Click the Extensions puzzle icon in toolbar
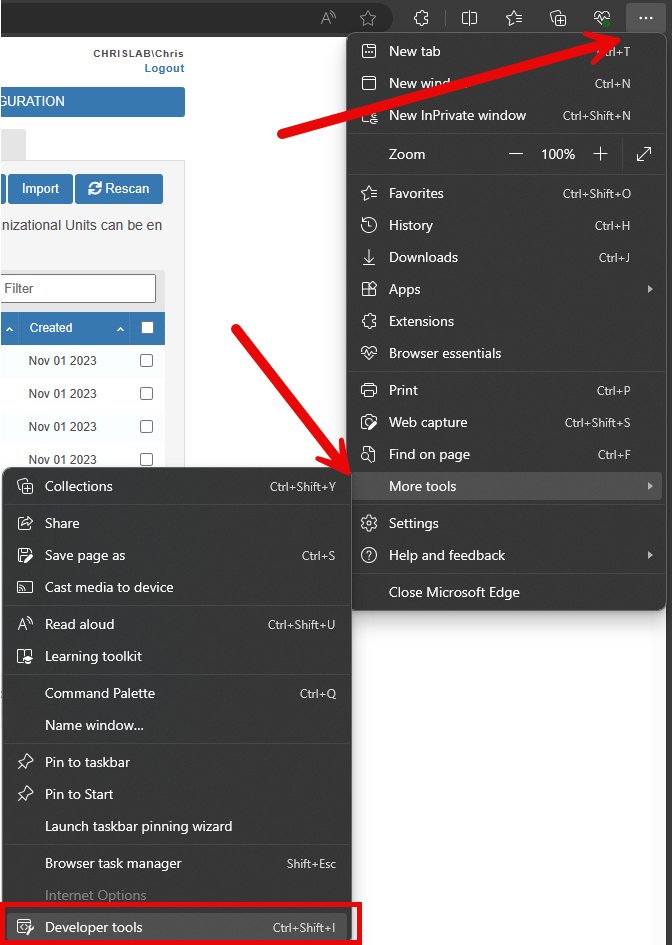Viewport: 672px width, 945px height. [421, 18]
